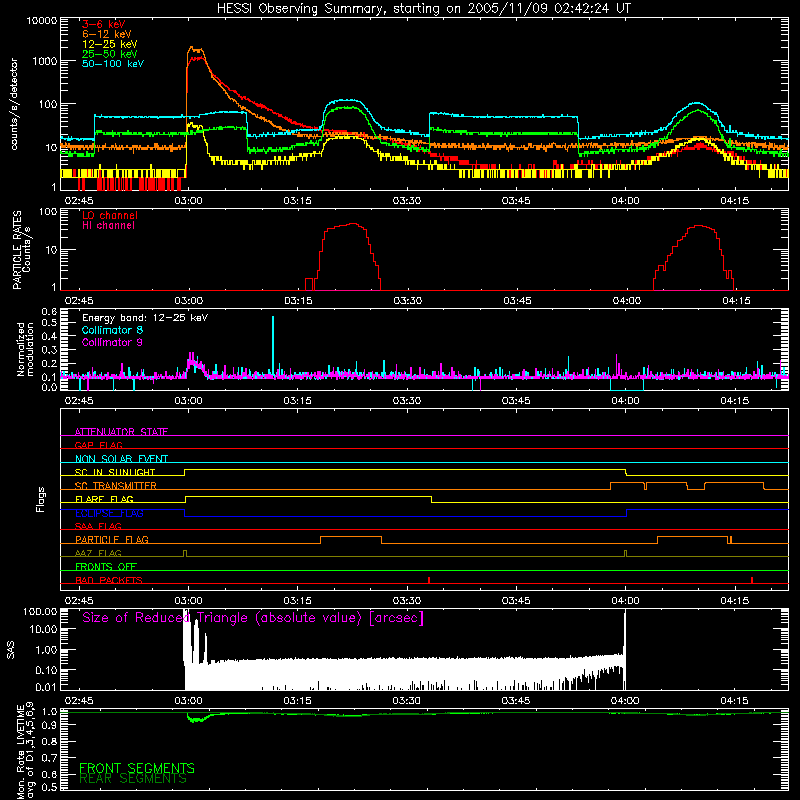Click the 0.9 tick on livetime axis

click(49, 724)
